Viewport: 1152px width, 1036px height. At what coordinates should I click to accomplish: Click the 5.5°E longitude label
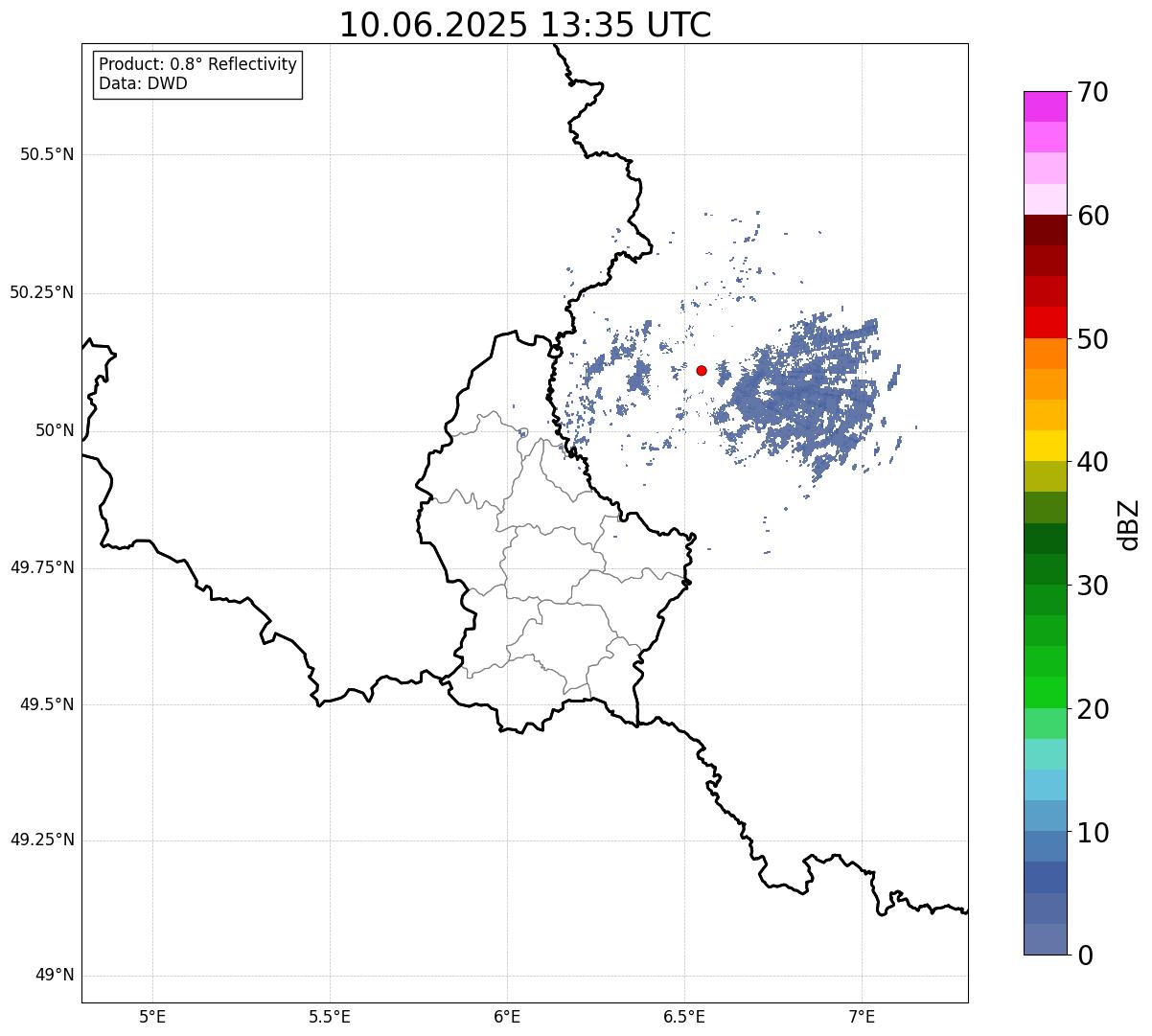point(330,1016)
